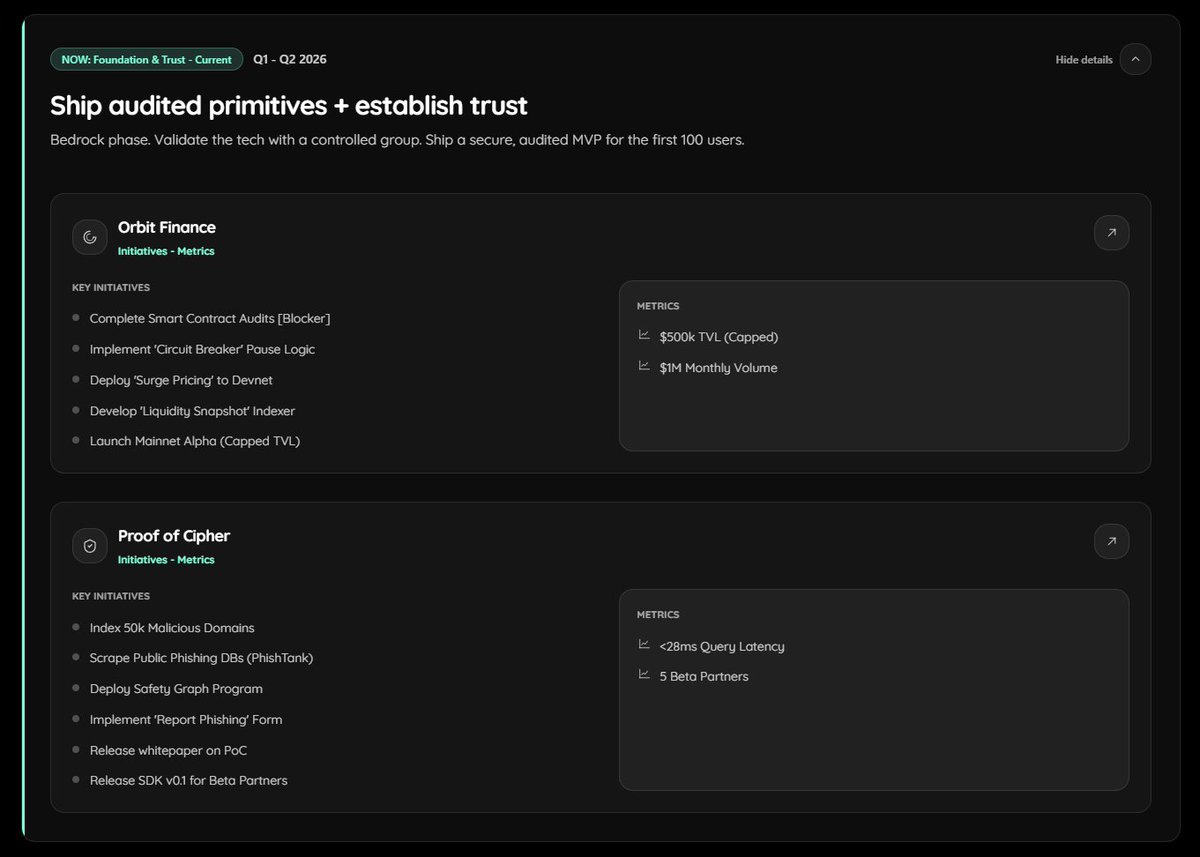The width and height of the screenshot is (1200, 857).
Task: Click the 5 Beta Partners metric text
Action: [x=704, y=676]
